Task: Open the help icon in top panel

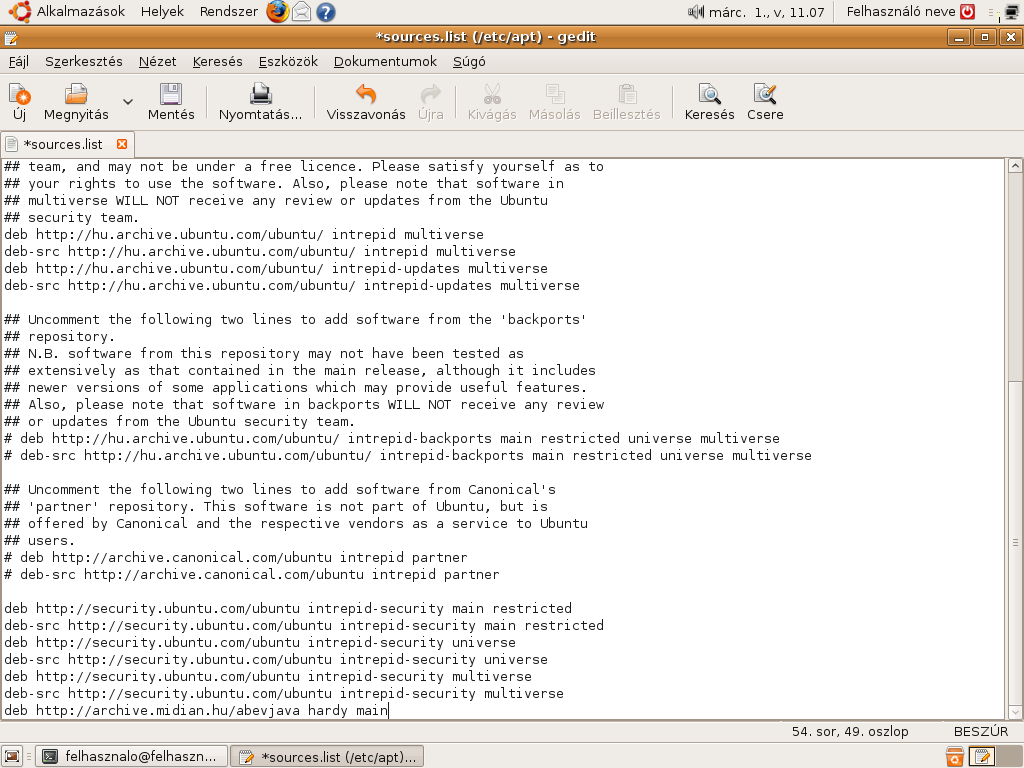Action: (x=325, y=12)
